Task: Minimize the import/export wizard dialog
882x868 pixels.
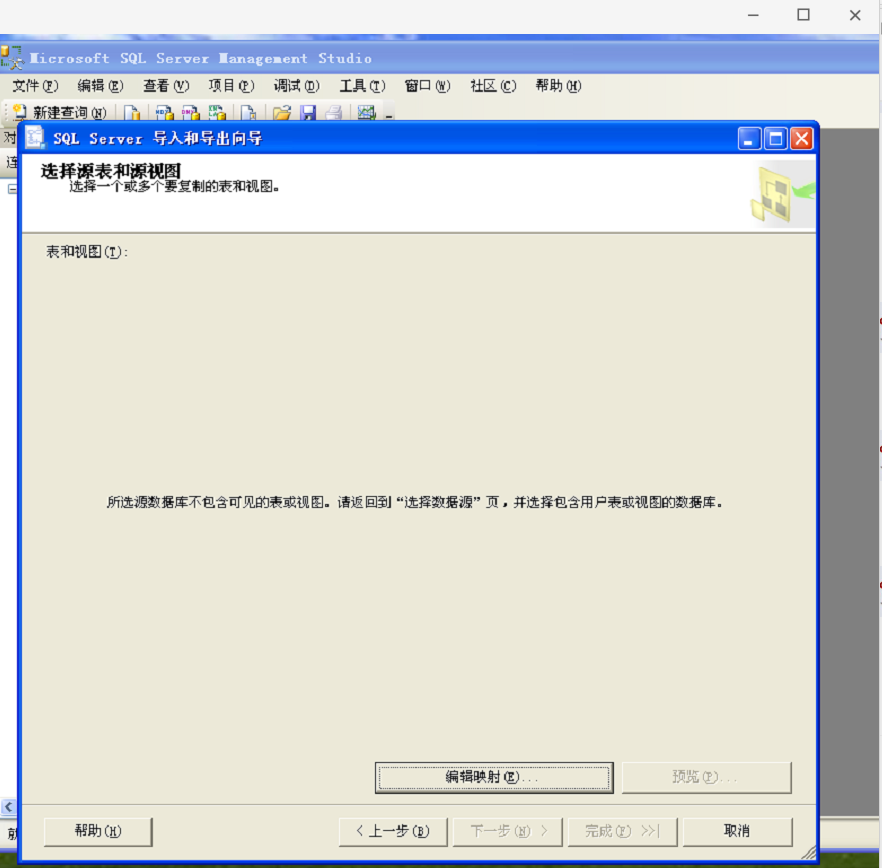Action: pyautogui.click(x=749, y=138)
